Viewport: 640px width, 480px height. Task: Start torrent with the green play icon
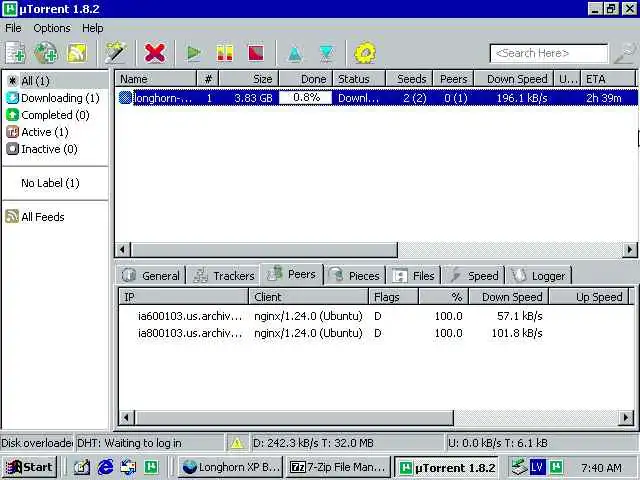(x=193, y=53)
